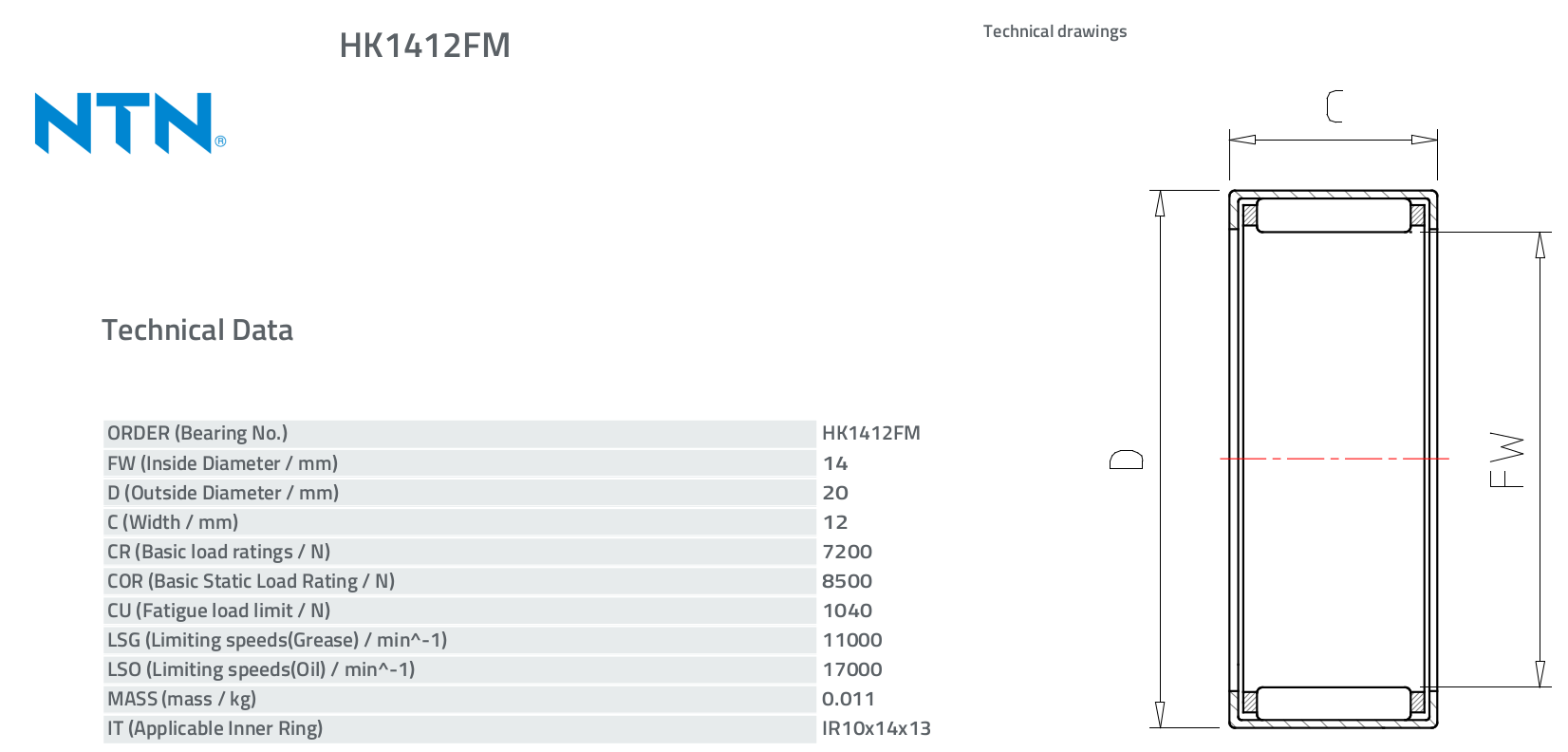Click the C width value 12
Viewport: 1568px width, 752px height.
coord(835,522)
